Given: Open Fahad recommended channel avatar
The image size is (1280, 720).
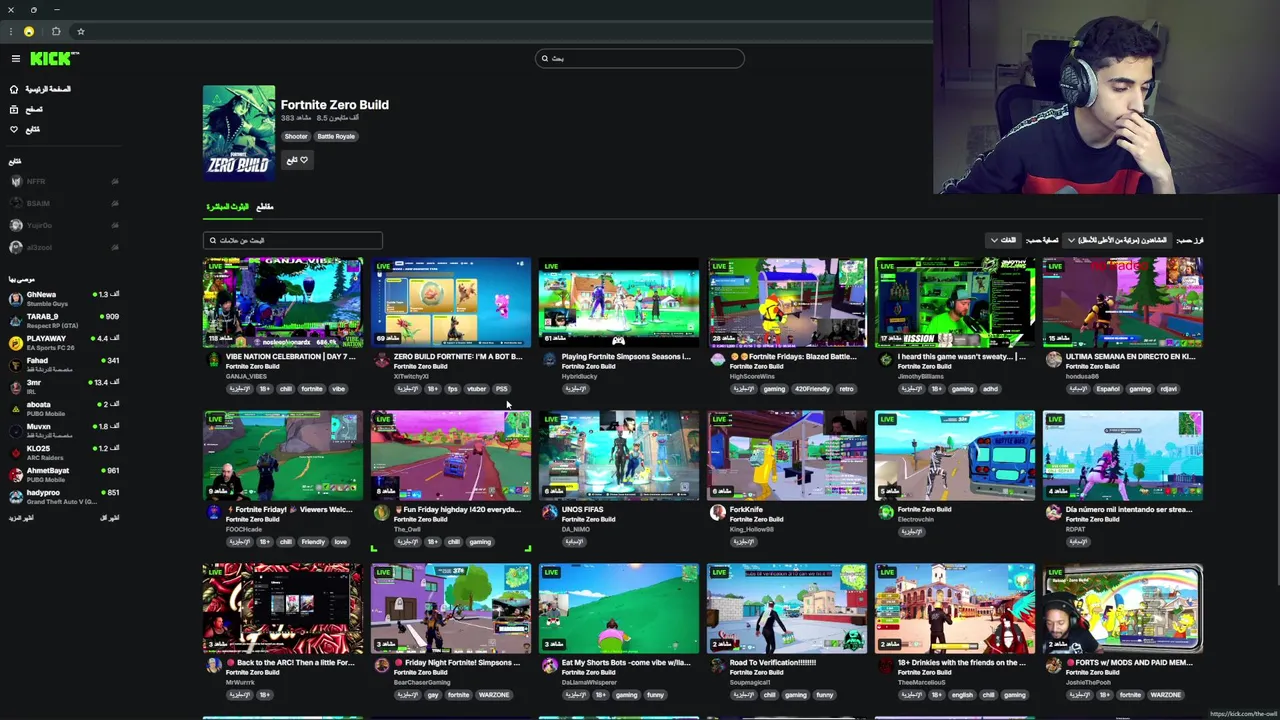Looking at the screenshot, I should [x=16, y=364].
